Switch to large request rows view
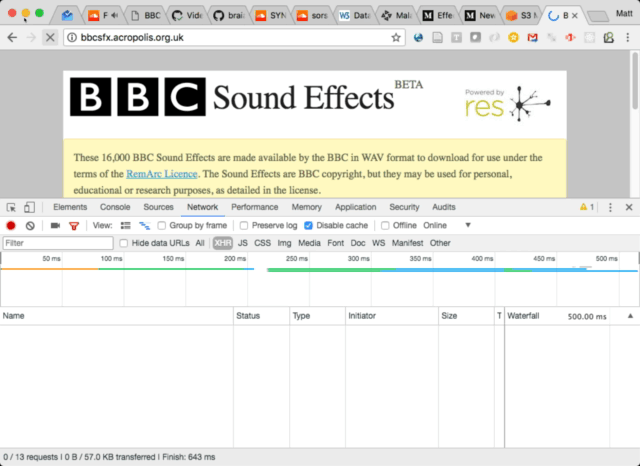Viewport: 640px width, 466px height. pyautogui.click(x=126, y=225)
